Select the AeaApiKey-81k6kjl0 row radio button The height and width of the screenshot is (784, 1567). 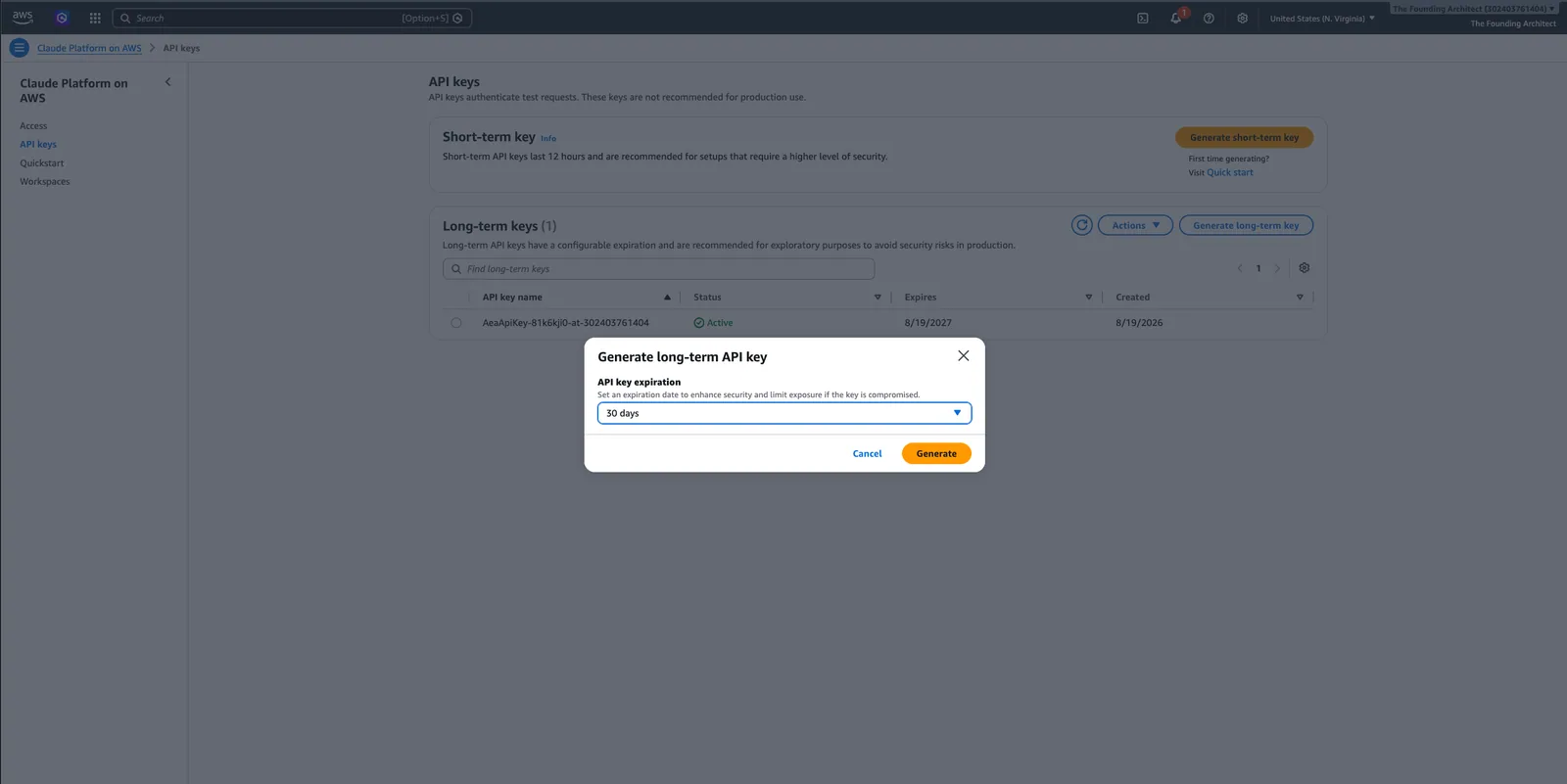click(x=456, y=323)
